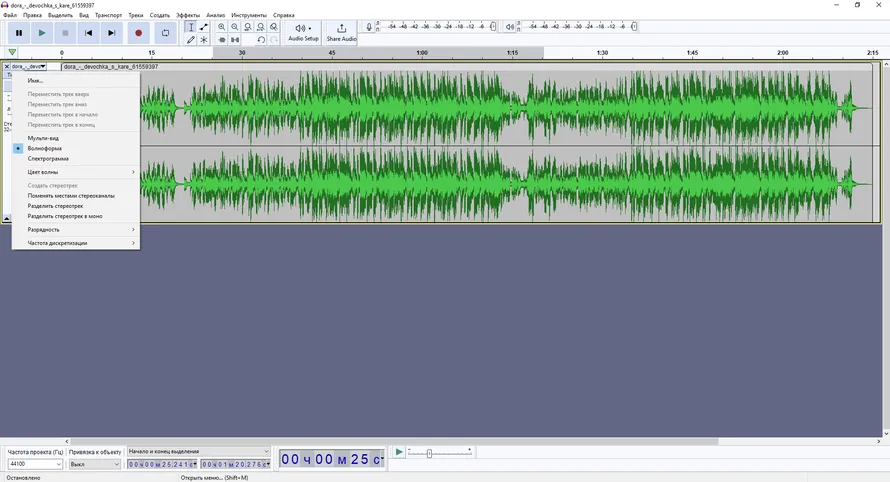Screen dimensions: 890x482
Task: Open the snap-to Выкл dropdown
Action: click(95, 464)
